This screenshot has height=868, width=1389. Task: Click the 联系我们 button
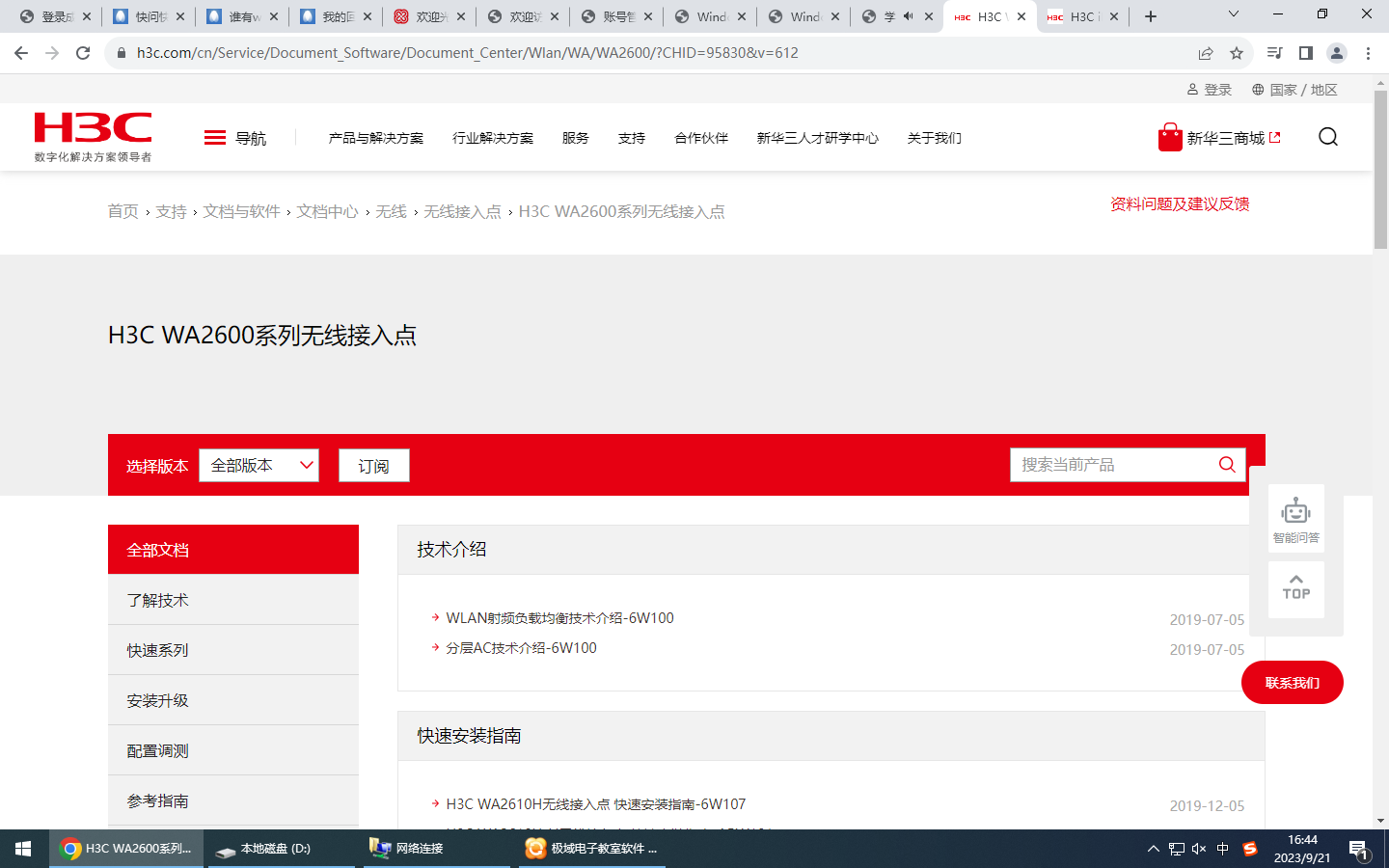click(1293, 683)
